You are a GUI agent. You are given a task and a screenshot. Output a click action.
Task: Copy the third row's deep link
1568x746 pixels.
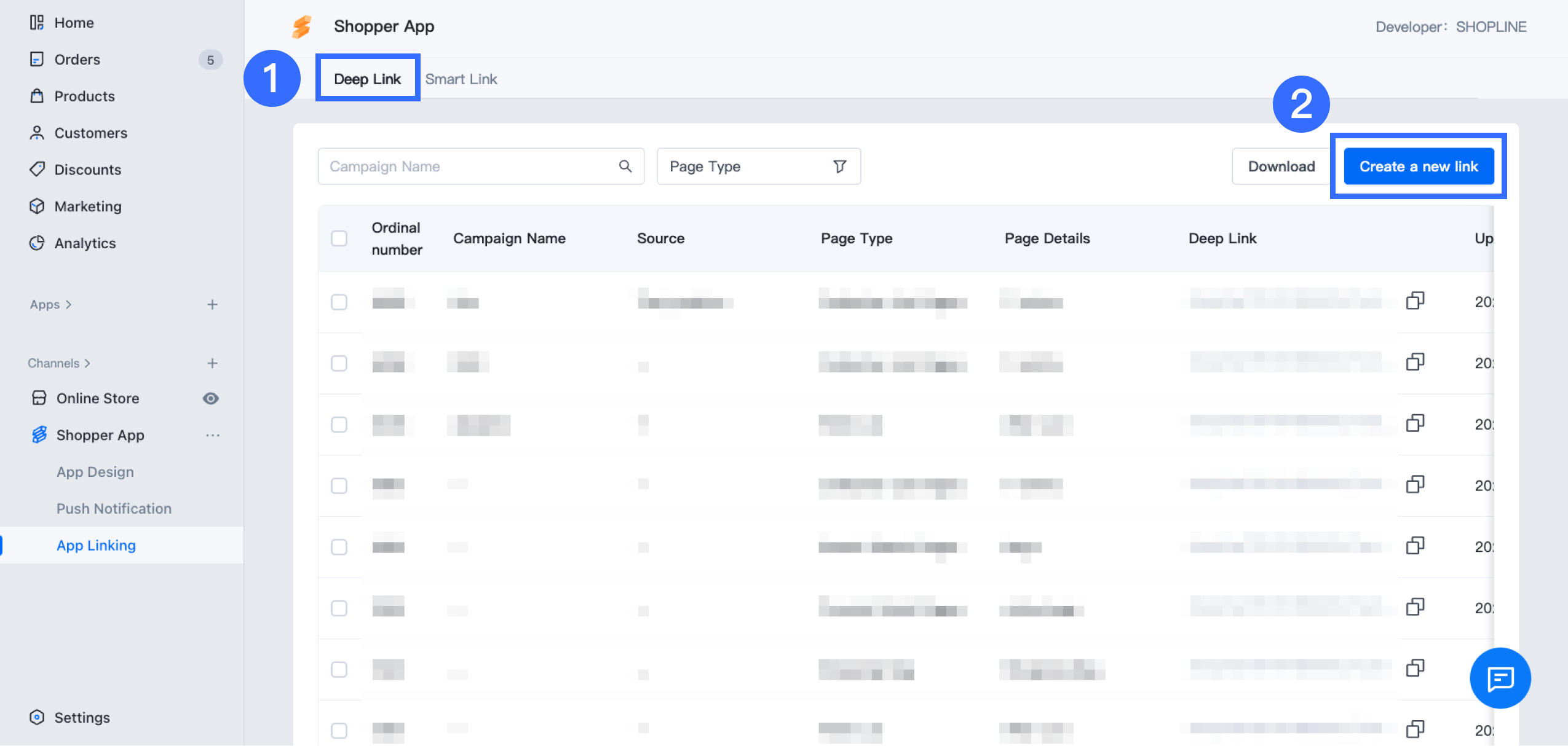pos(1415,423)
